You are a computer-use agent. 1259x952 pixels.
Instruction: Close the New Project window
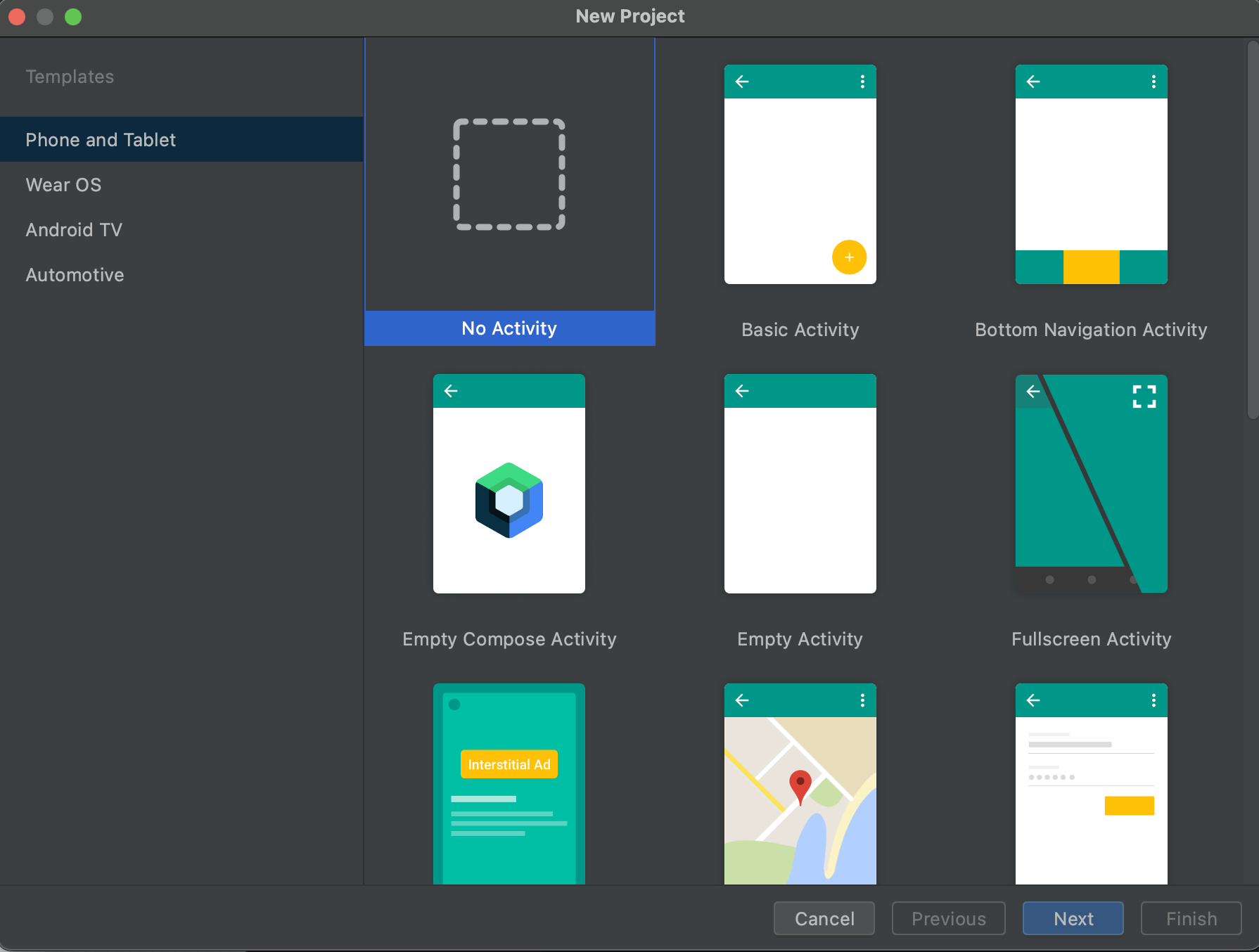pos(17,16)
